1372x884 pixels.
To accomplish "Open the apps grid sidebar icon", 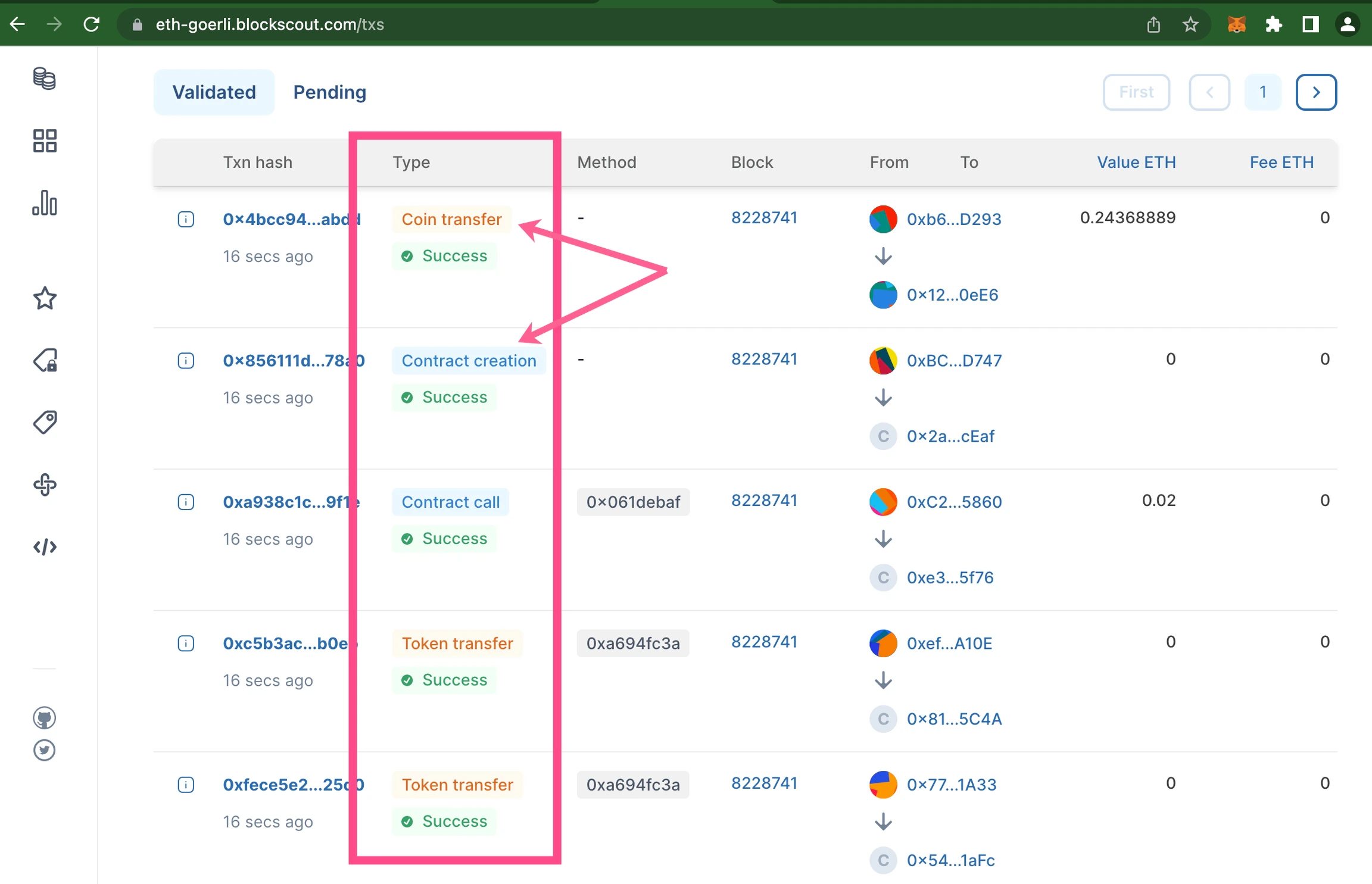I will point(45,141).
